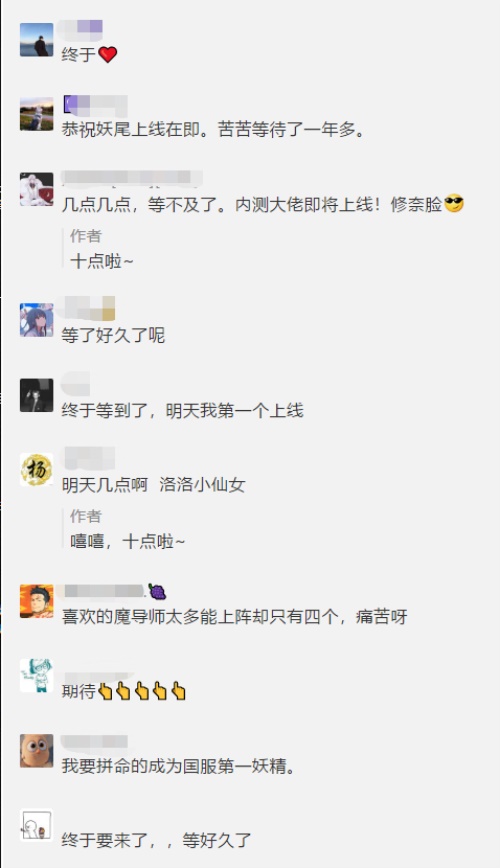Open the gold 扬 character avatar
Image resolution: width=500 pixels, height=868 pixels.
tap(37, 470)
